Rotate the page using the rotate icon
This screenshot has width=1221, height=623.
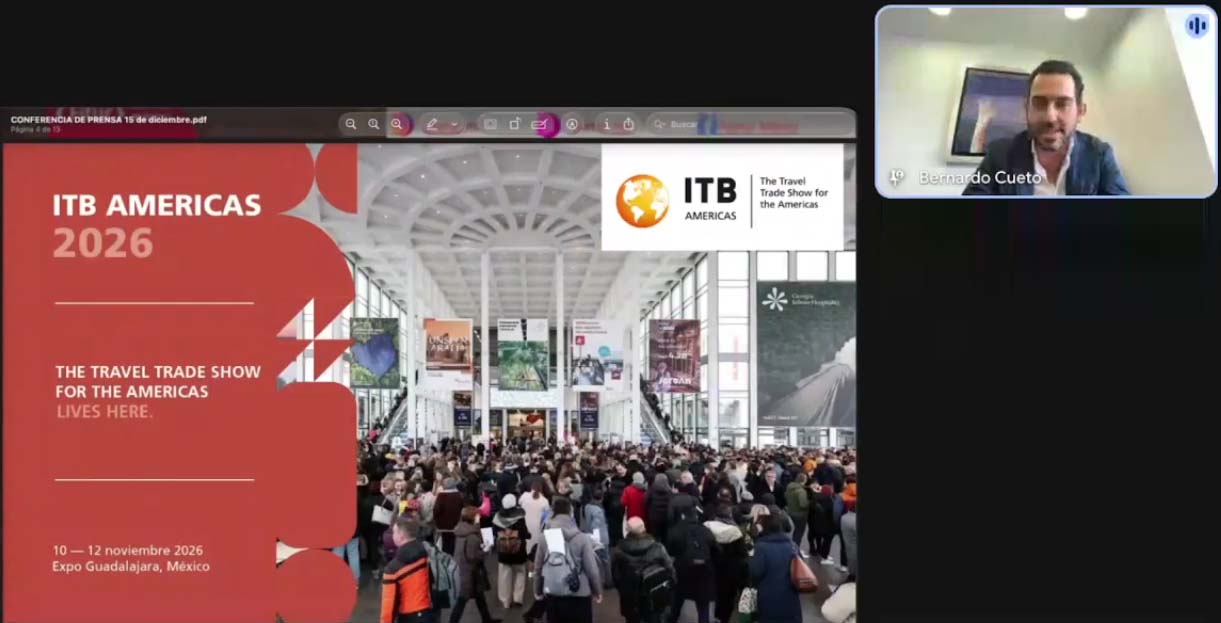click(x=515, y=124)
